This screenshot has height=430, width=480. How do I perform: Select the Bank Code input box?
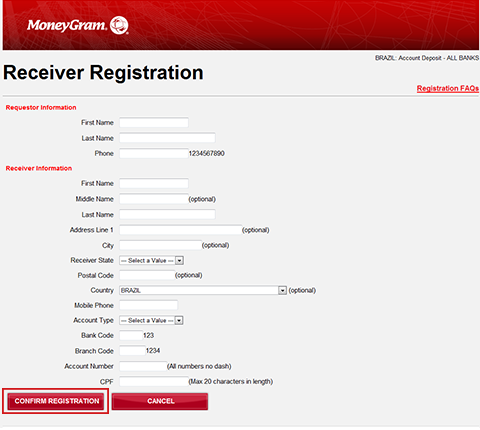tap(131, 335)
